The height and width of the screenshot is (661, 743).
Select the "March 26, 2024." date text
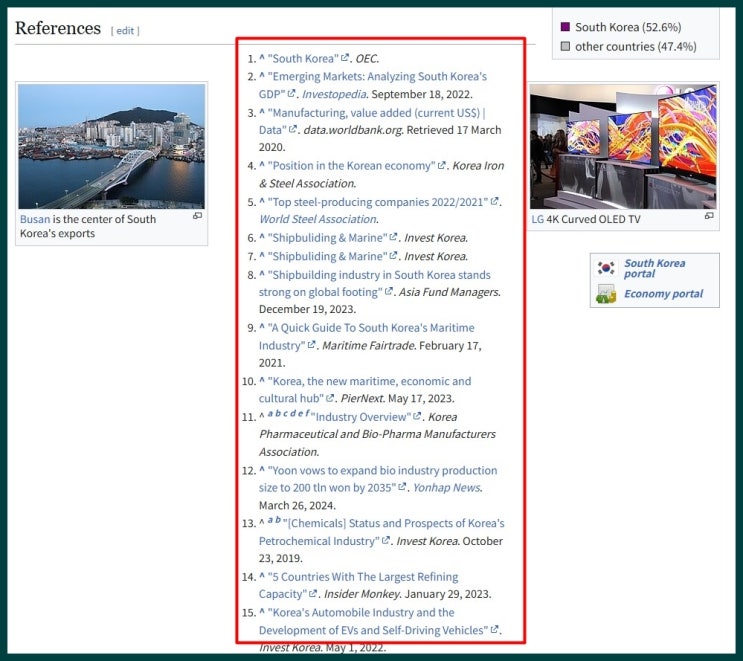(297, 506)
